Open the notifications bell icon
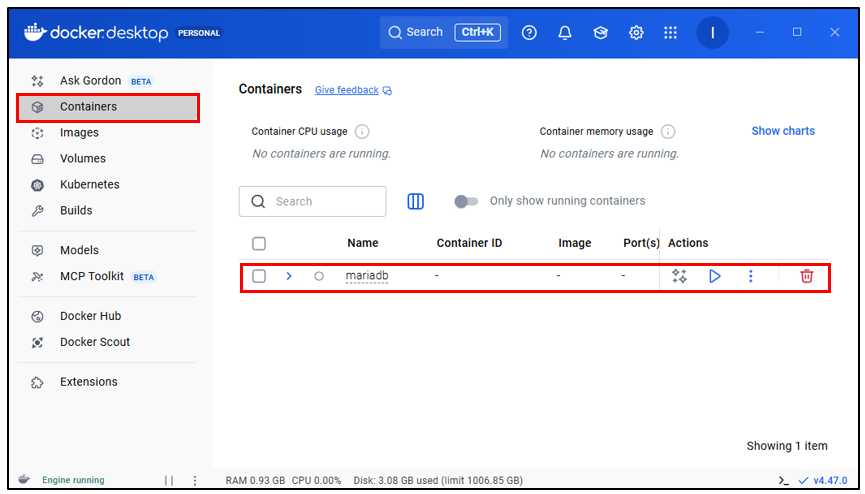The image size is (865, 494). (565, 32)
